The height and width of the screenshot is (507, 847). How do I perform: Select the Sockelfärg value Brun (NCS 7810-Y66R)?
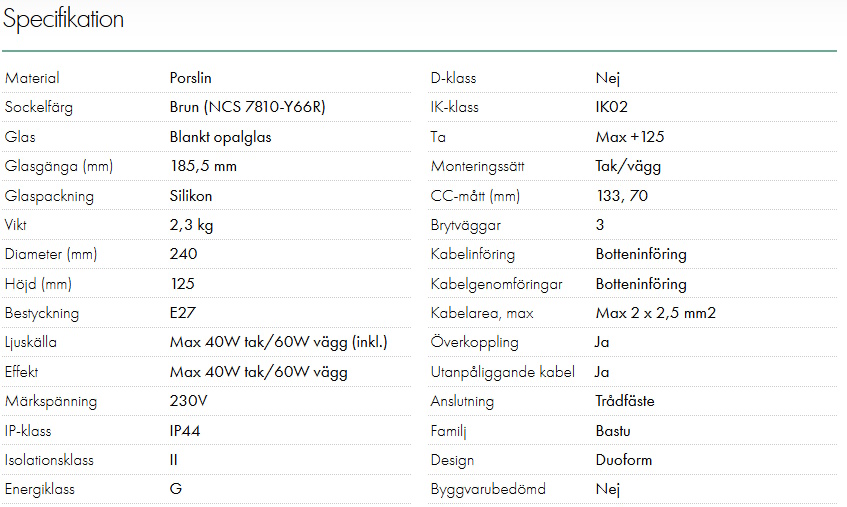247,107
